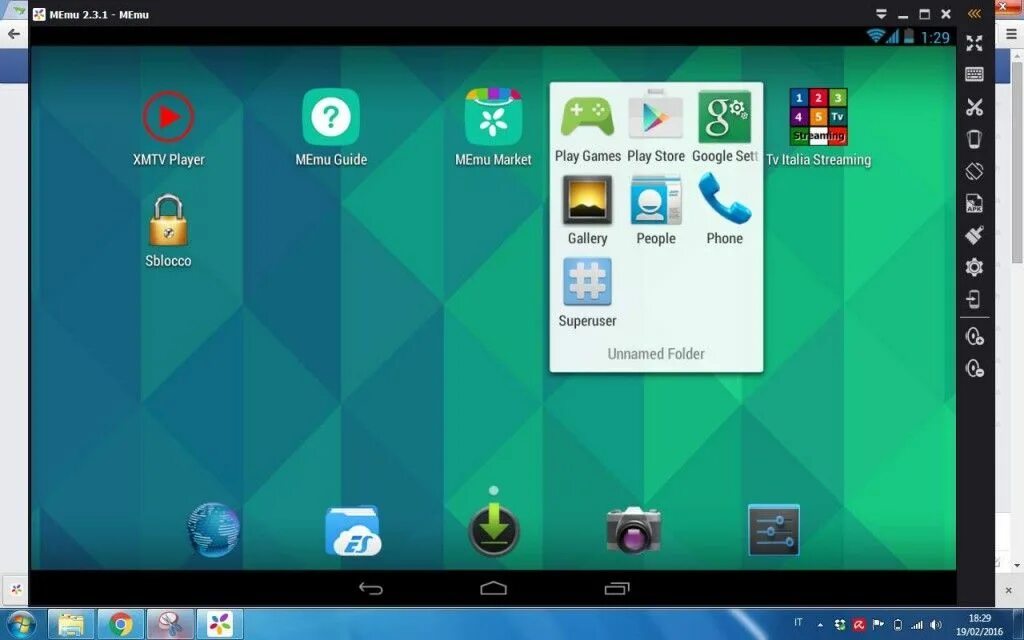The height and width of the screenshot is (640, 1024).
Task: Show hidden system tray icons
Action: [820, 625]
